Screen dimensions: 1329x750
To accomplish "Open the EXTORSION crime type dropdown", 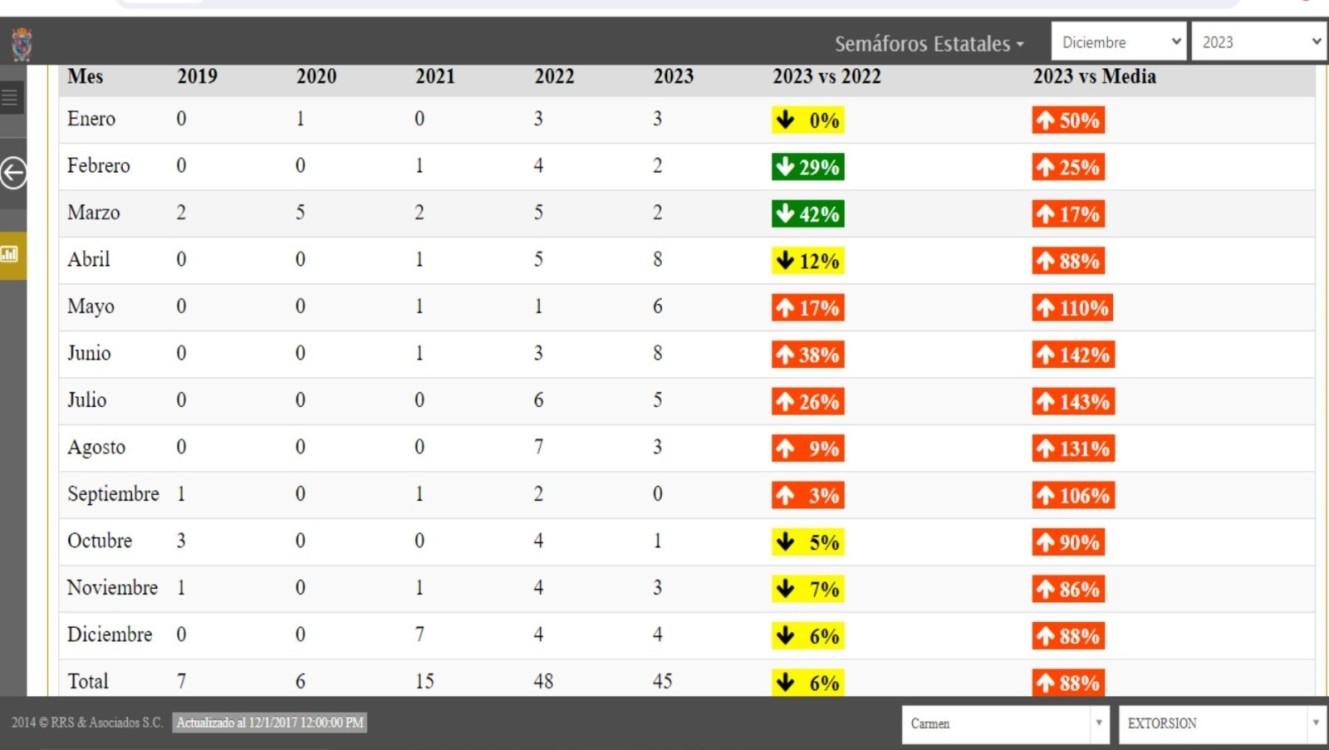I will click(x=1222, y=723).
